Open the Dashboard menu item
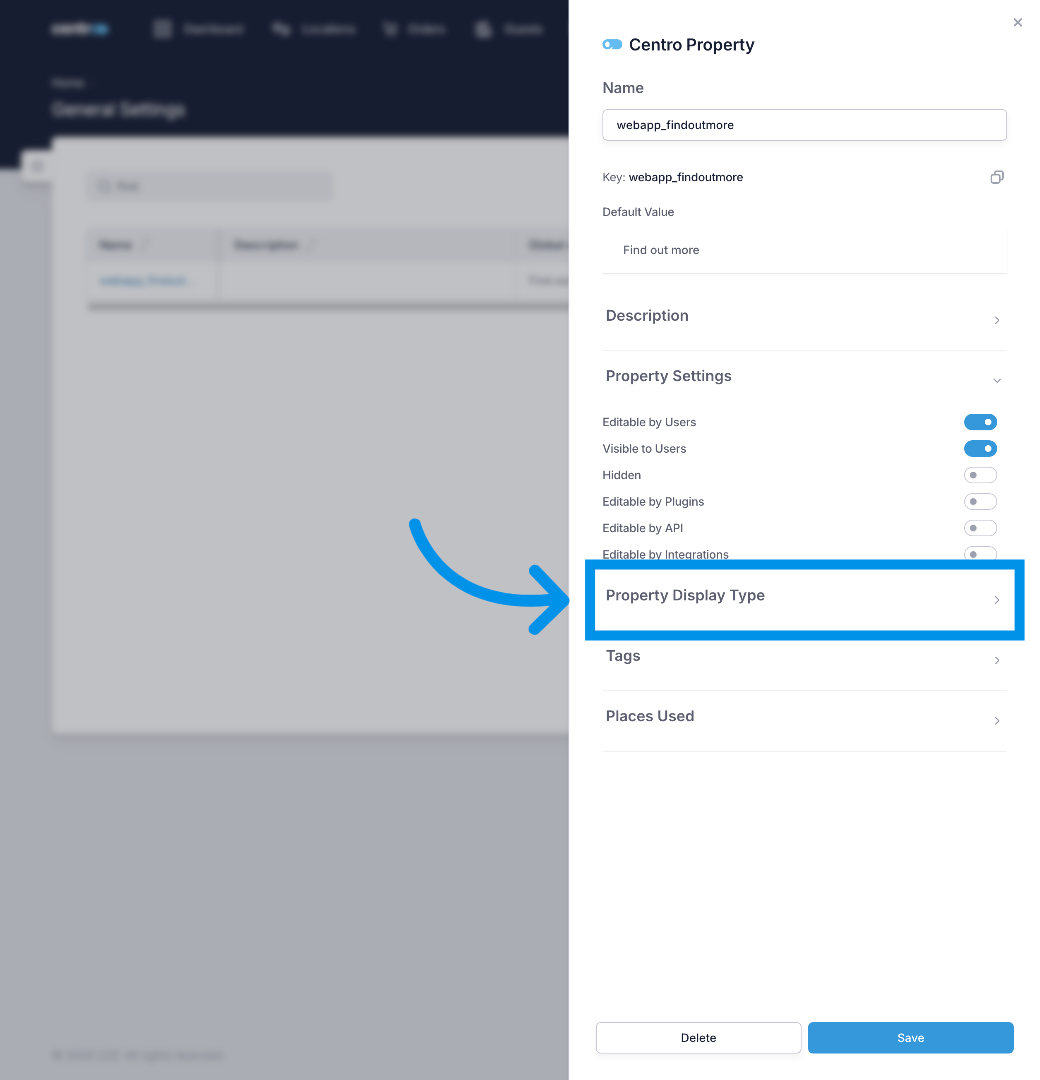This screenshot has width=1040, height=1080. pos(199,29)
